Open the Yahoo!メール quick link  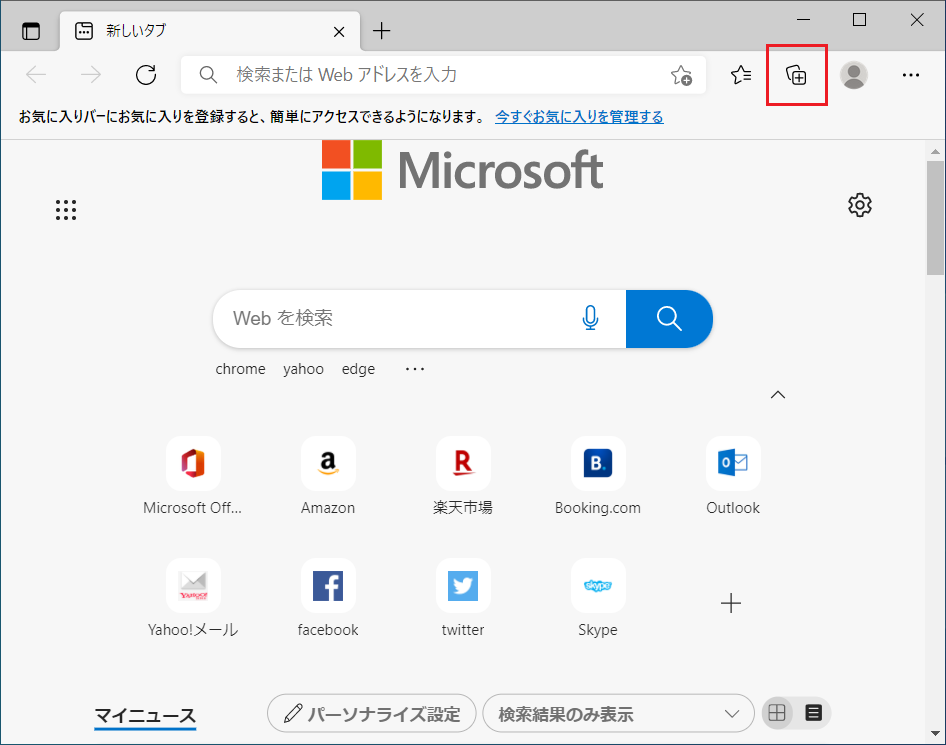pos(193,597)
